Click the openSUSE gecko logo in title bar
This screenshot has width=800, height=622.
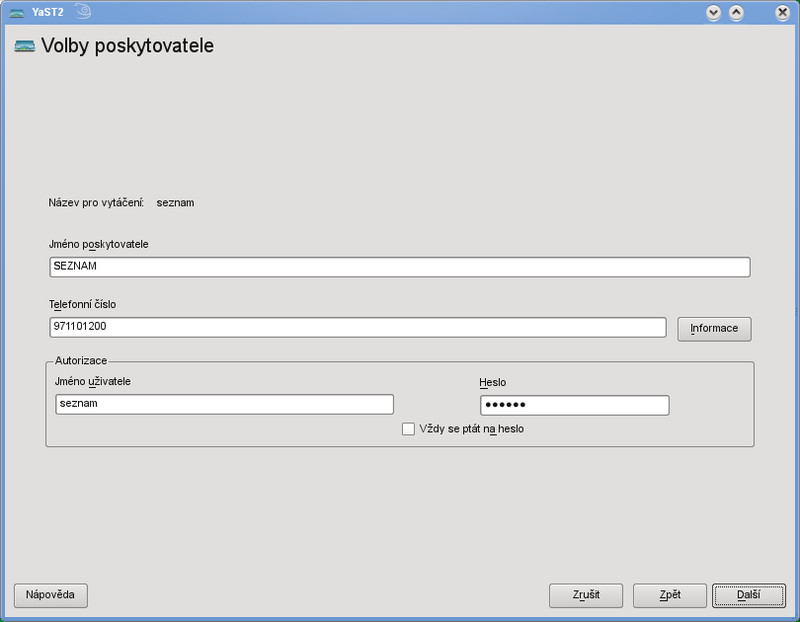pyautogui.click(x=83, y=11)
